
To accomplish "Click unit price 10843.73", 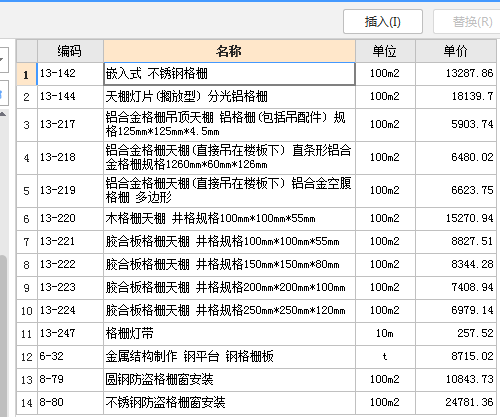I will click(x=456, y=380).
